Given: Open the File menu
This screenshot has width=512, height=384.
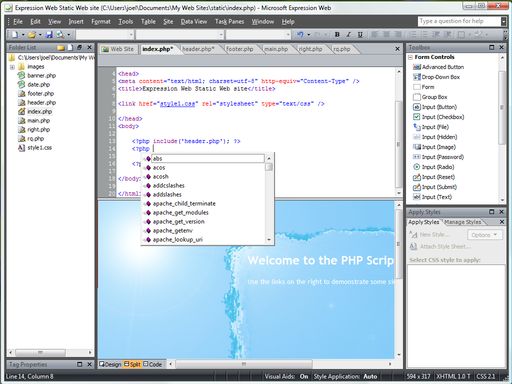Looking at the screenshot, I should pos(18,22).
